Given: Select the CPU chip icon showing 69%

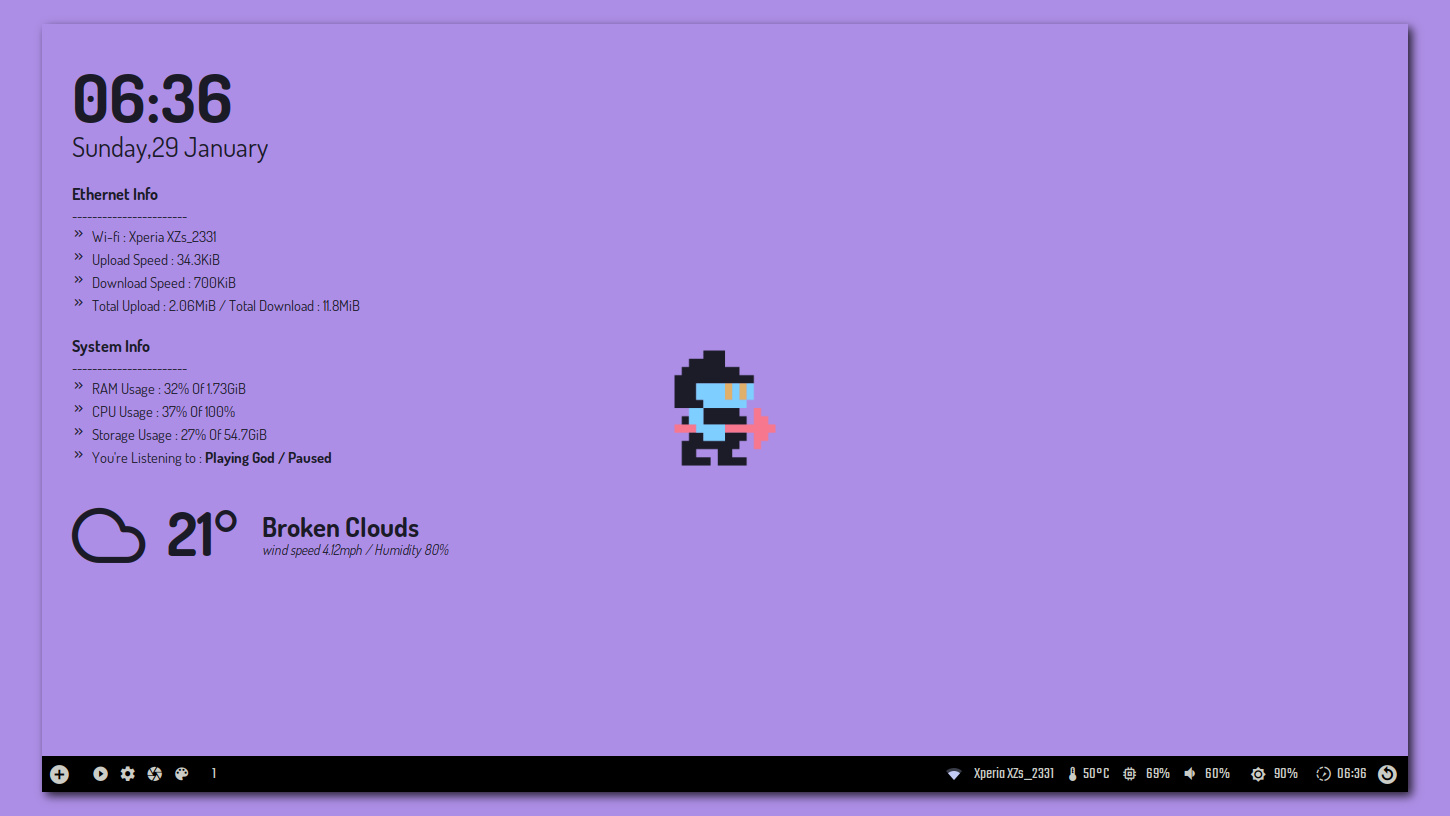Looking at the screenshot, I should point(1129,773).
